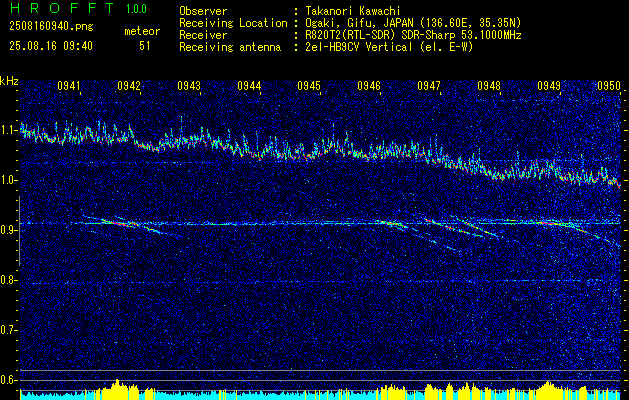Click the Receiver field label
The height and width of the screenshot is (400, 629).
point(203,35)
